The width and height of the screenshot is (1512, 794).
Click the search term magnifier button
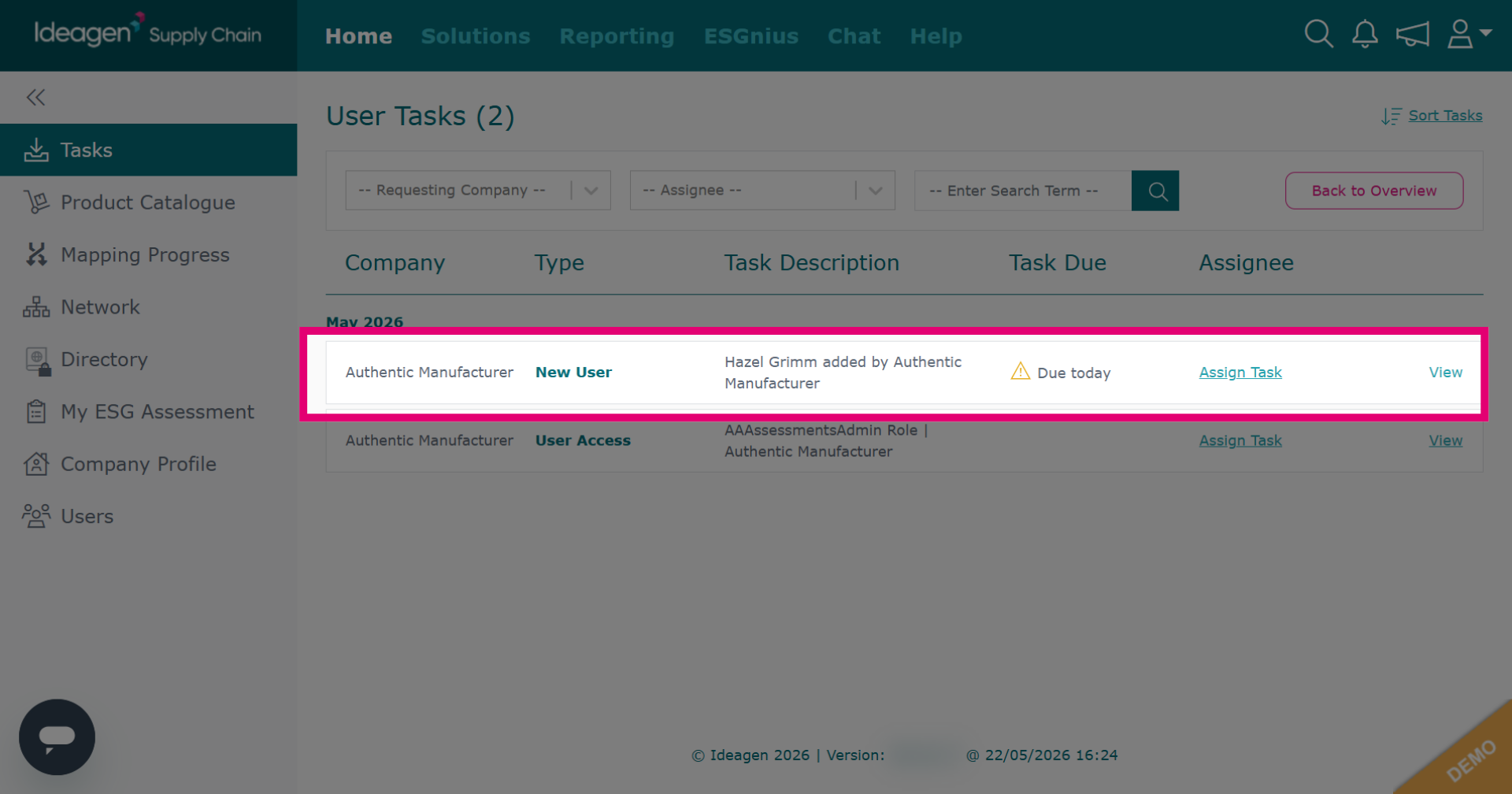point(1155,191)
